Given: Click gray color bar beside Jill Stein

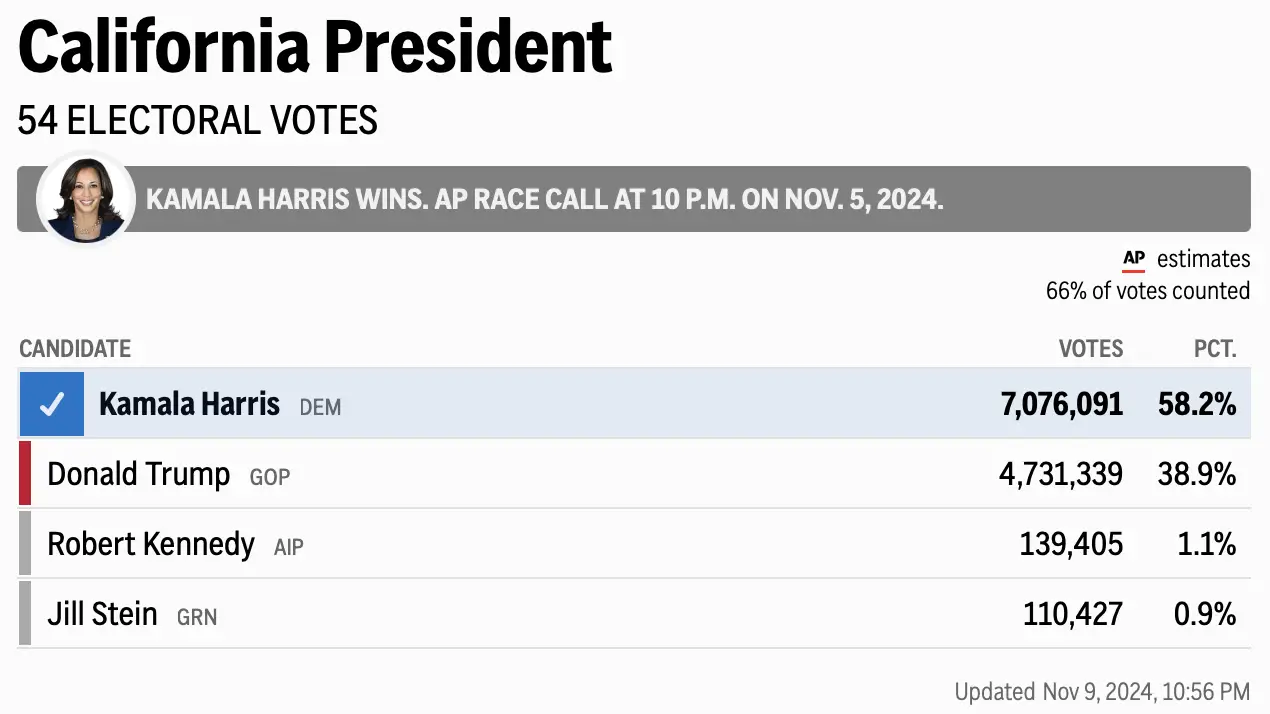Looking at the screenshot, I should click(25, 613).
